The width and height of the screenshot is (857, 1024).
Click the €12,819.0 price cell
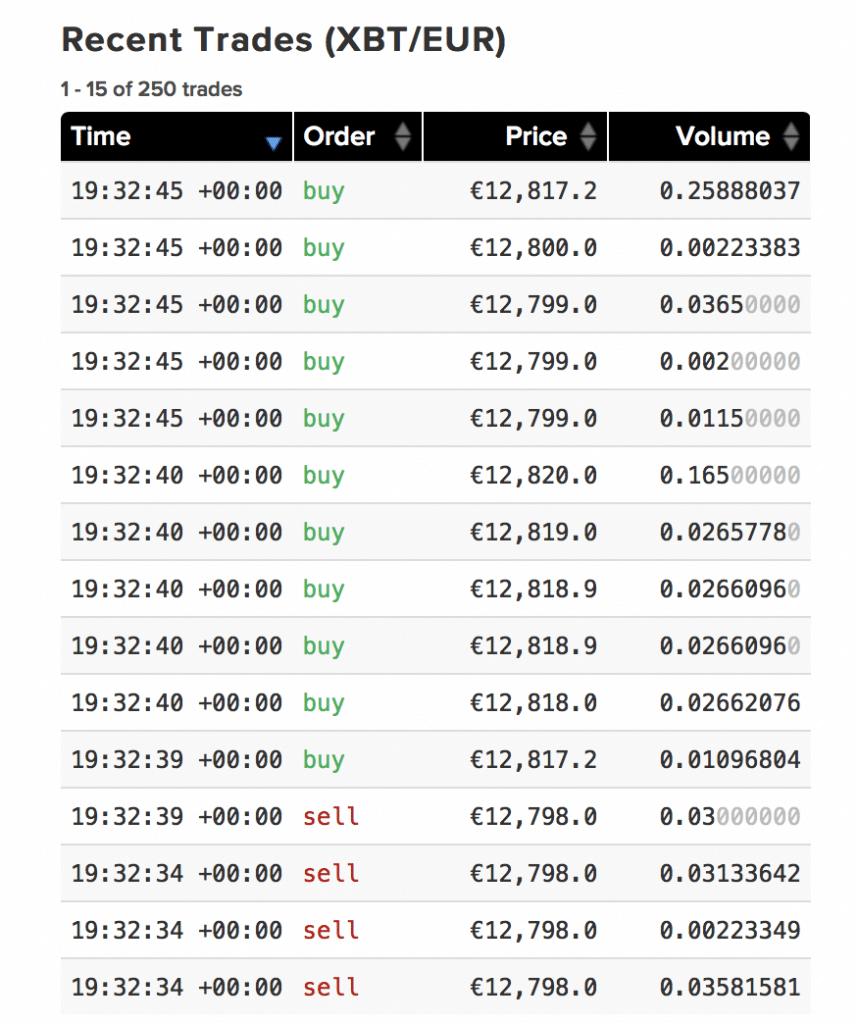pos(533,532)
